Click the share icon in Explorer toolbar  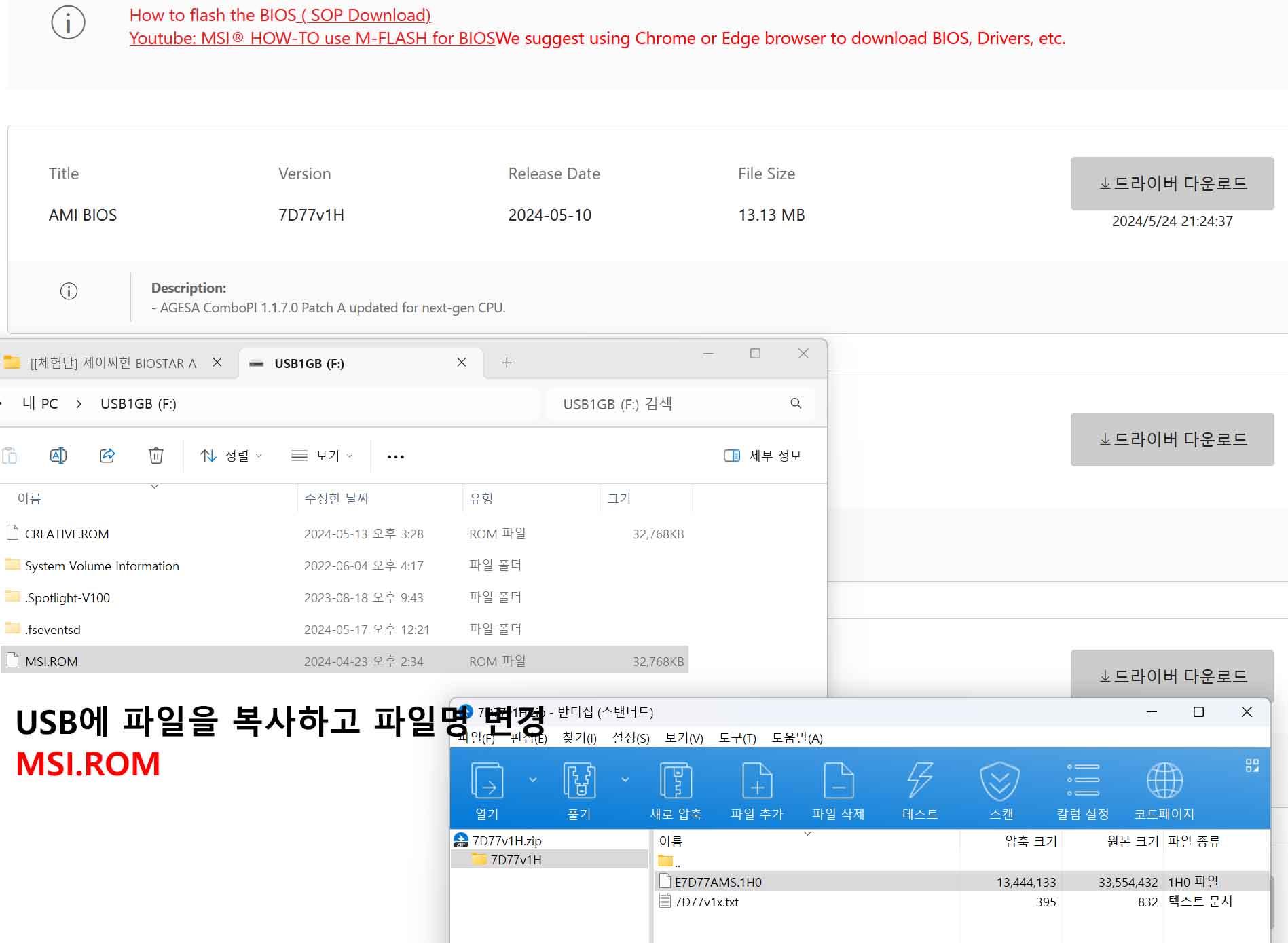click(x=107, y=456)
